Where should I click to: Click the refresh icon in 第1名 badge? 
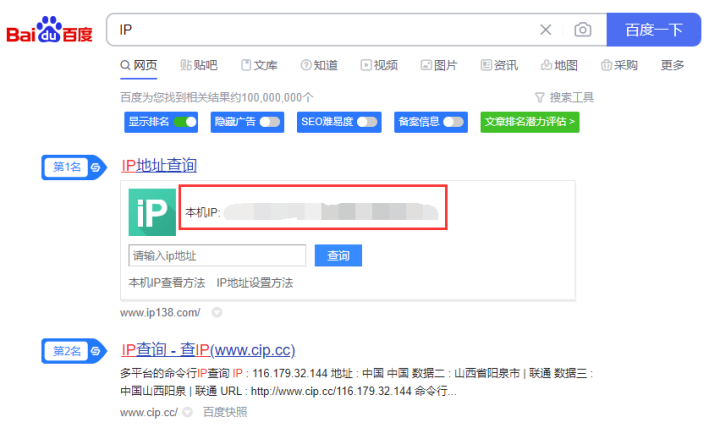point(96,167)
